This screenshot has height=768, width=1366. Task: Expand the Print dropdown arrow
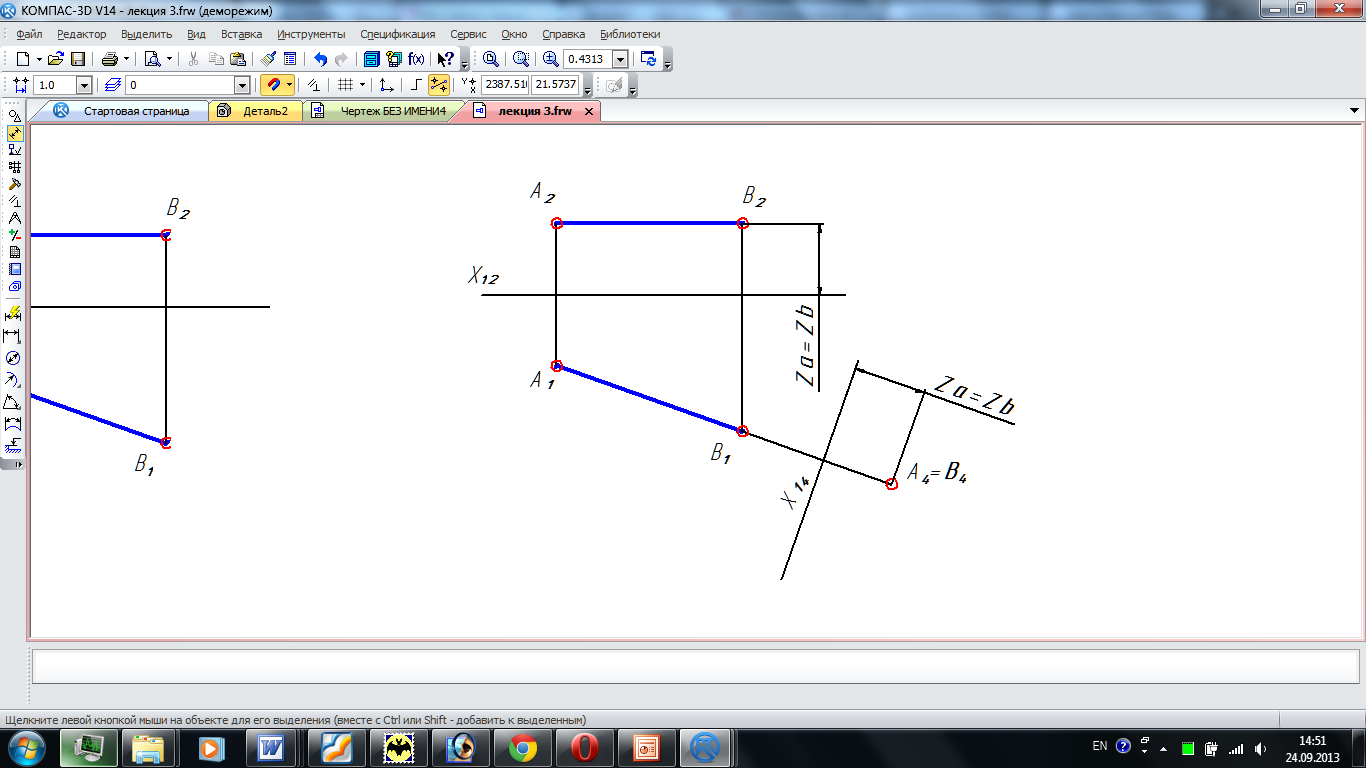point(127,59)
